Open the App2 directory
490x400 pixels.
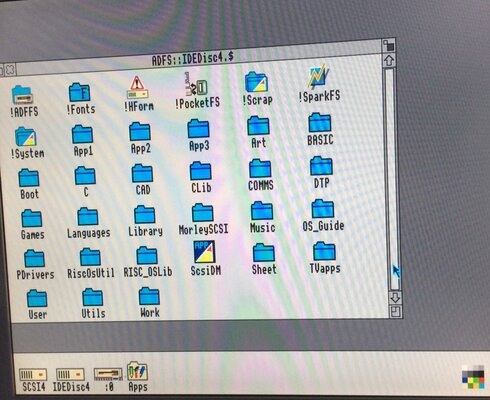[x=140, y=132]
